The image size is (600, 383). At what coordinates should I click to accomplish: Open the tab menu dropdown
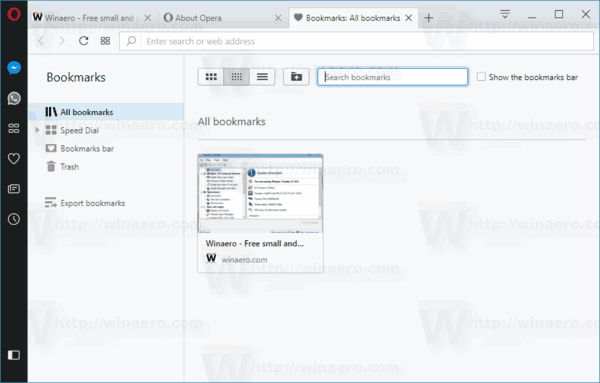pyautogui.click(x=505, y=15)
